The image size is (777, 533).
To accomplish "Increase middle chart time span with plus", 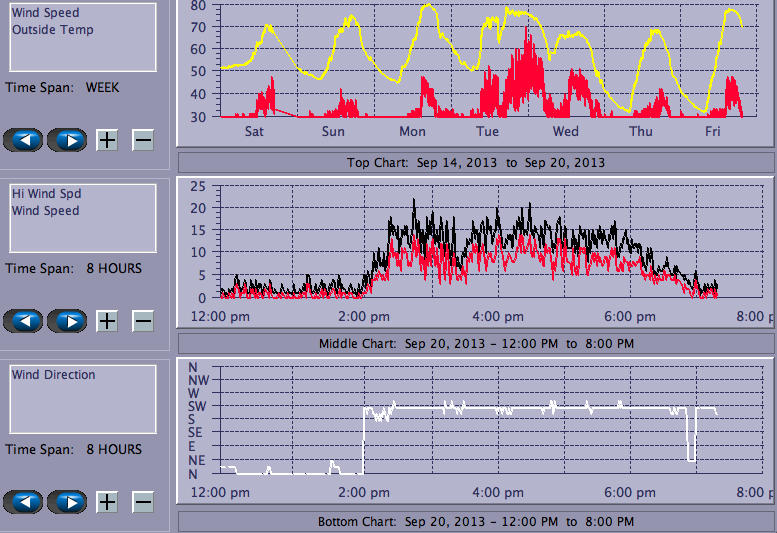I will (x=107, y=321).
